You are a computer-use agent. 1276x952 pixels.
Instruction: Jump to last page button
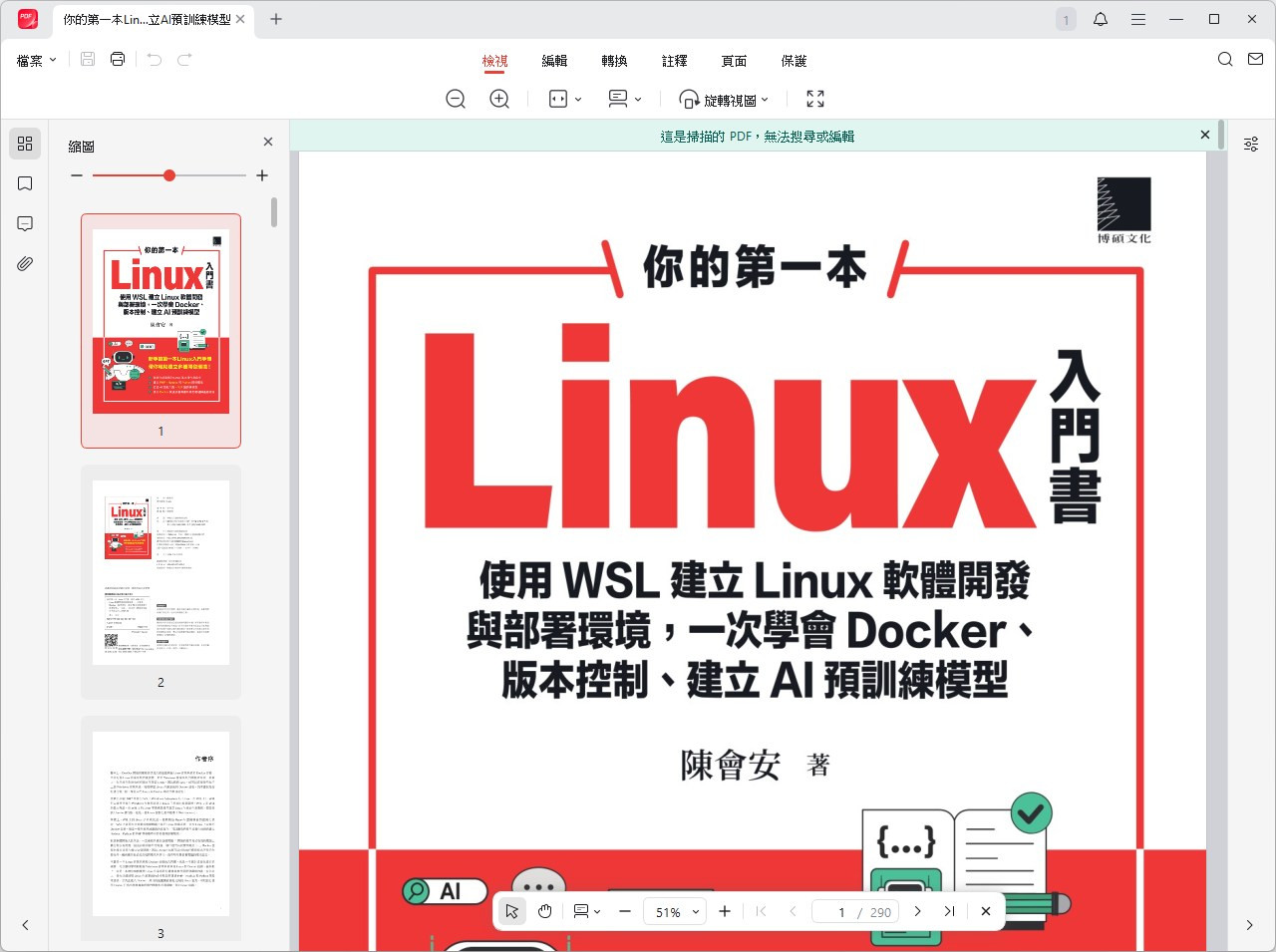pos(950,911)
